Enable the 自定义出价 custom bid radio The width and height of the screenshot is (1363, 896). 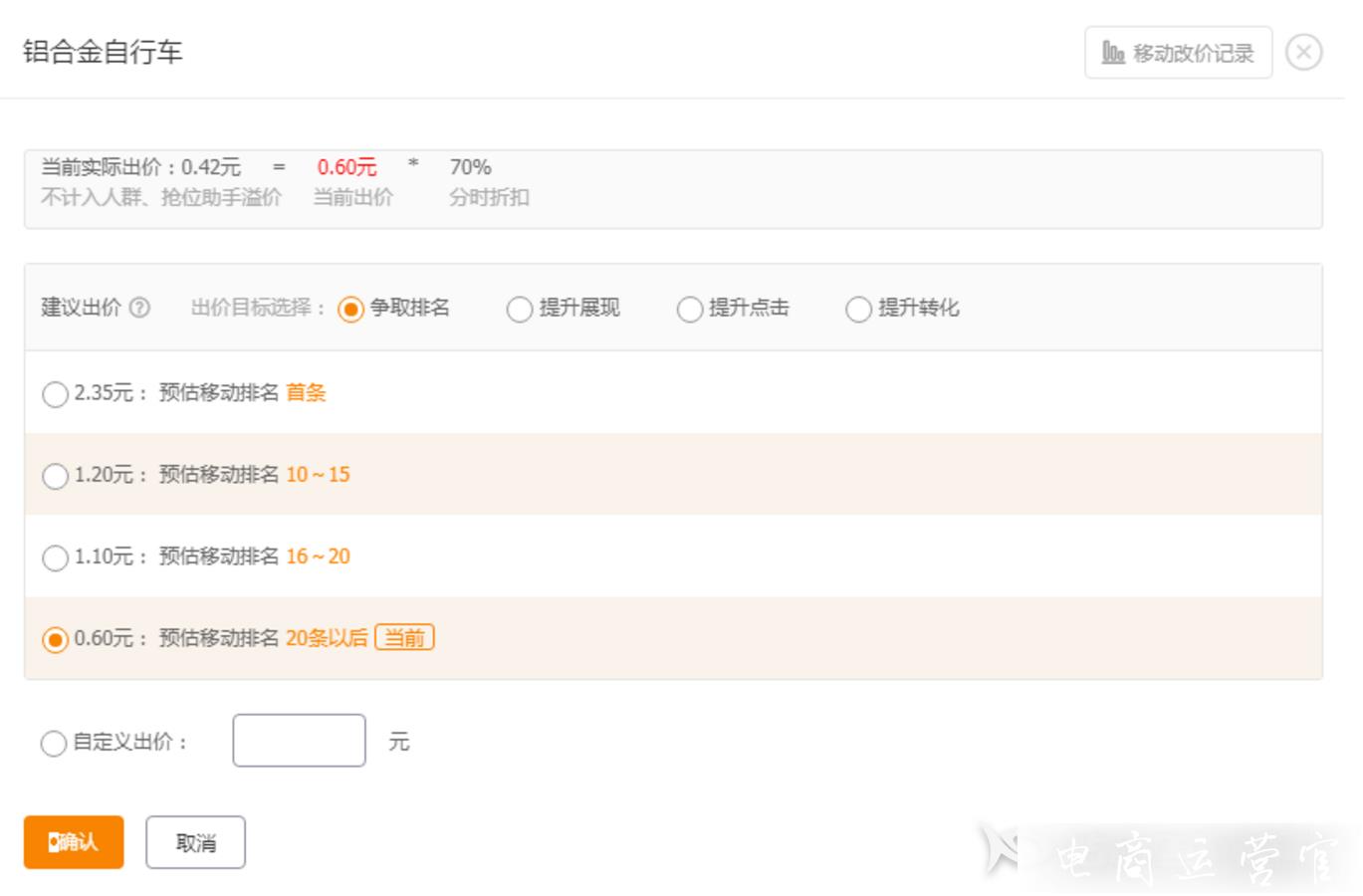click(53, 743)
